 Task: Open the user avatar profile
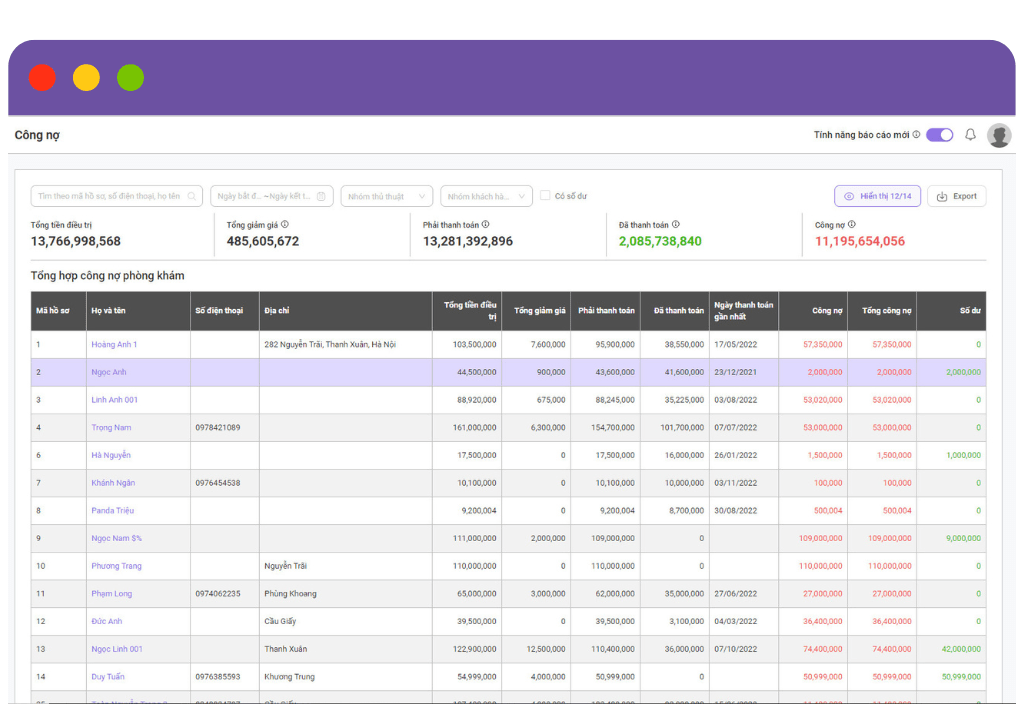pyautogui.click(x=999, y=135)
